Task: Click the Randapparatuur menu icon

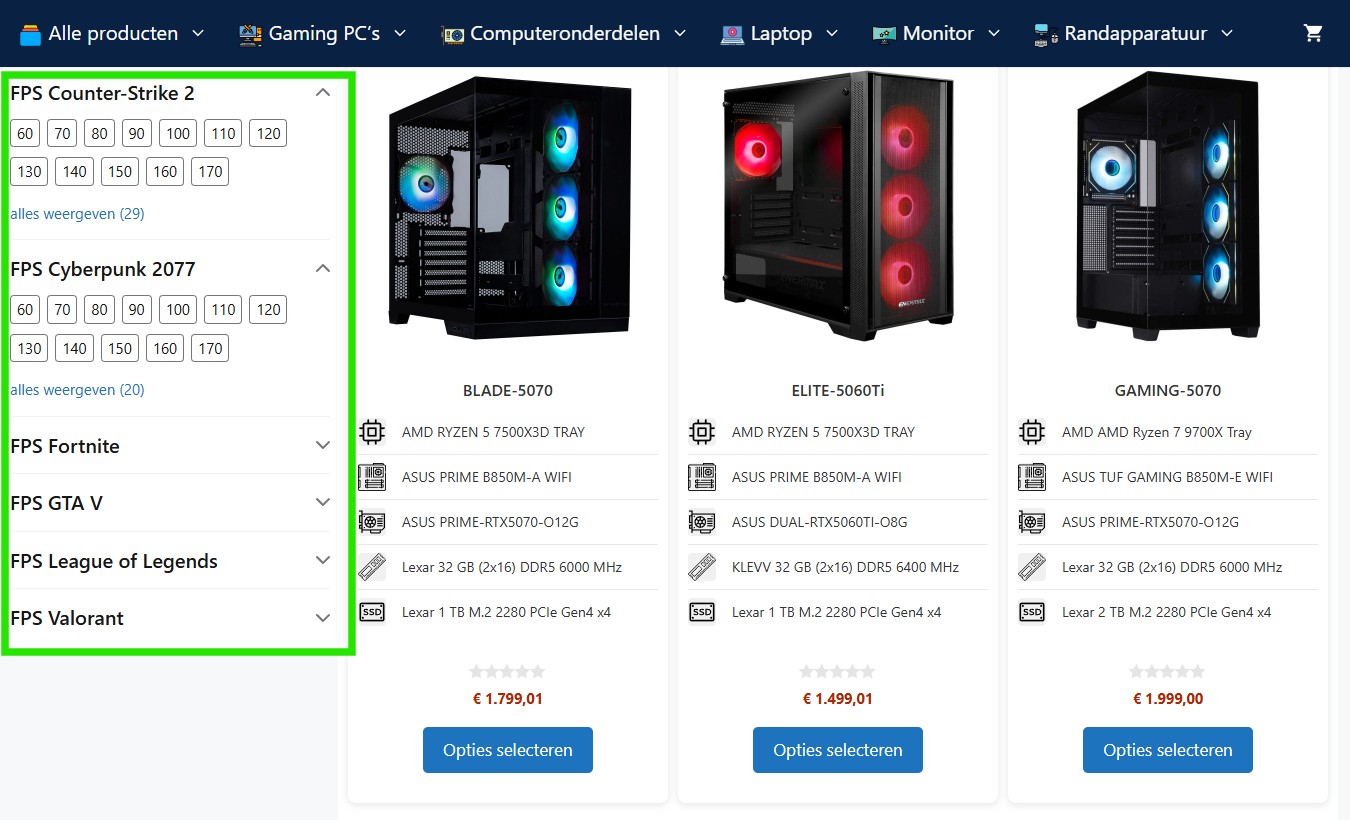Action: point(1046,34)
